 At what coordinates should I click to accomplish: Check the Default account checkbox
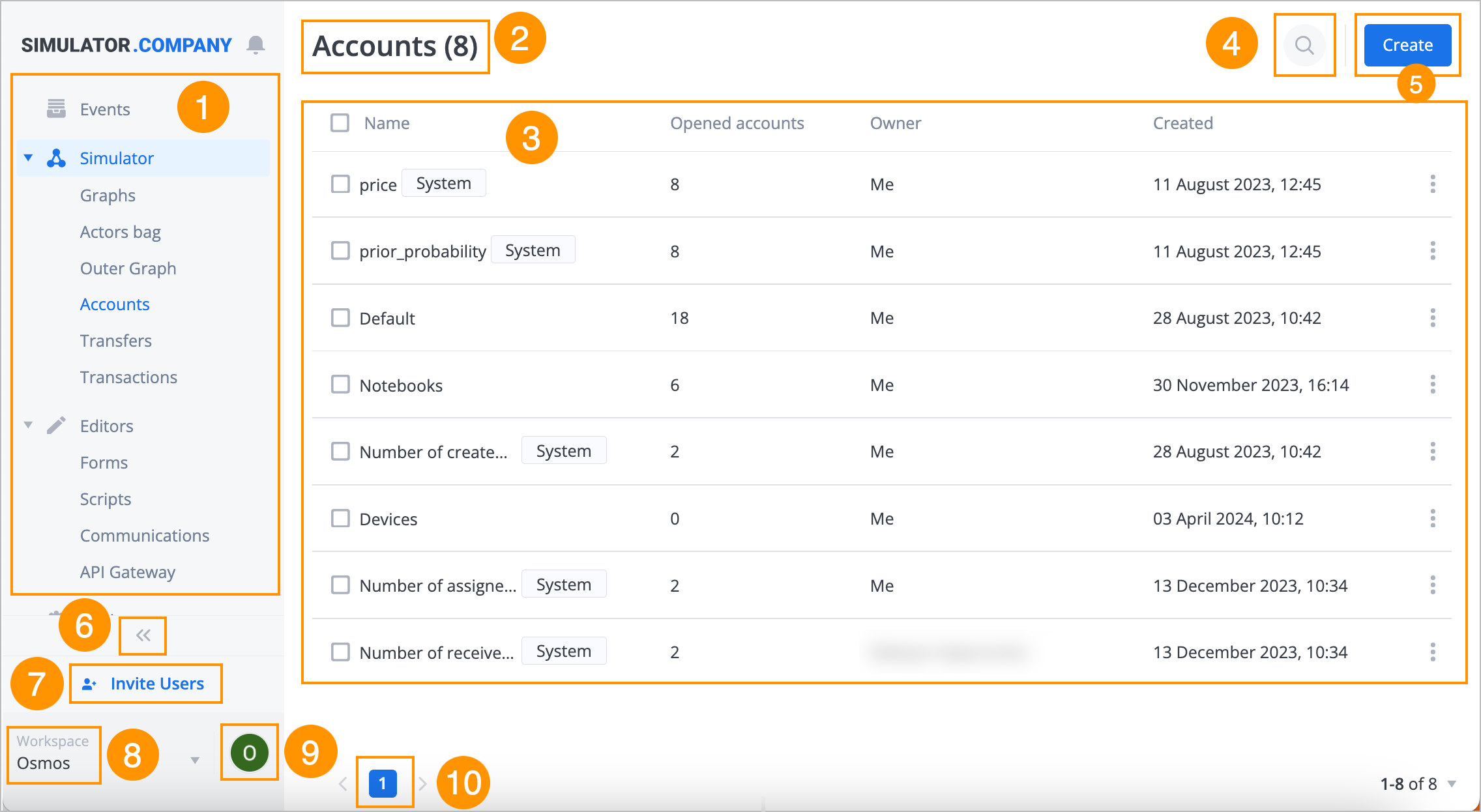[340, 317]
